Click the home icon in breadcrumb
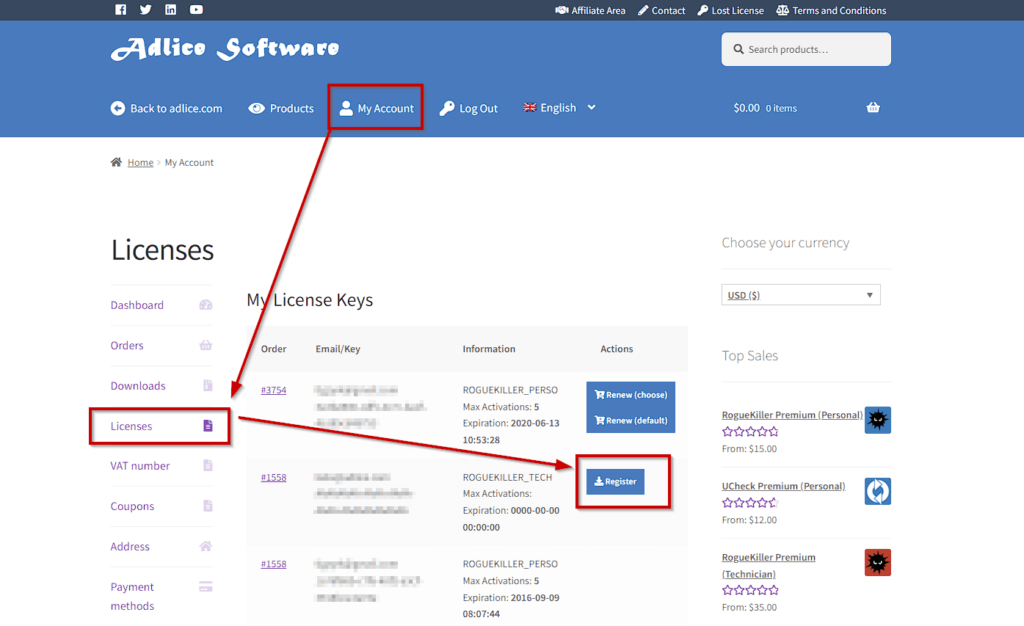The height and width of the screenshot is (626, 1024). 116,162
